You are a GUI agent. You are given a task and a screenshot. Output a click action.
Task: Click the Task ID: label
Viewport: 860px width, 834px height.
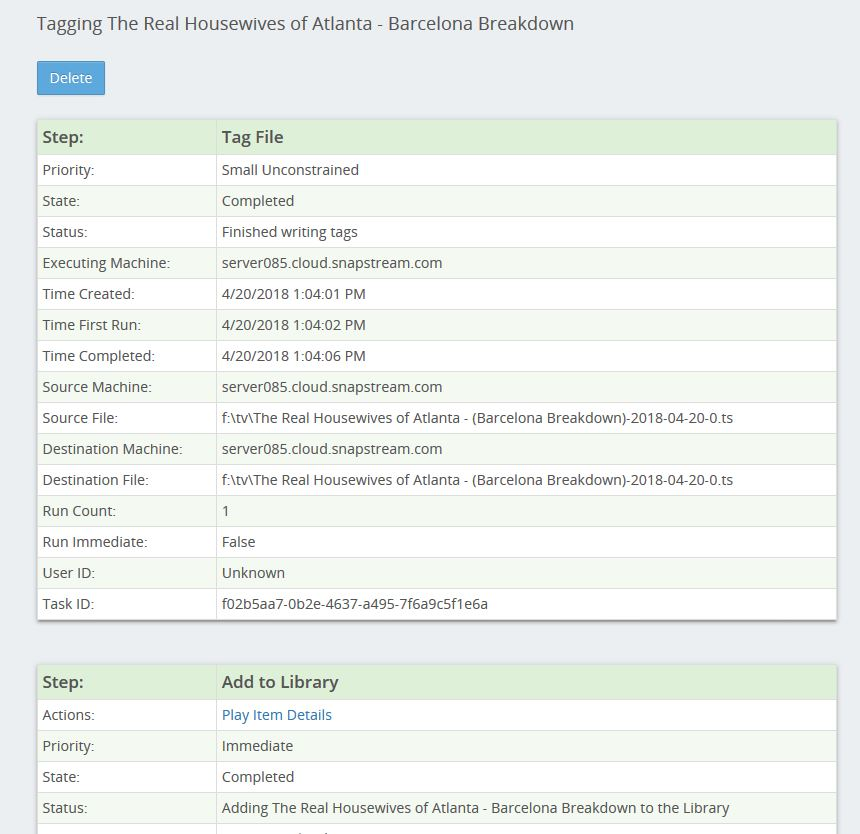pyautogui.click(x=69, y=604)
